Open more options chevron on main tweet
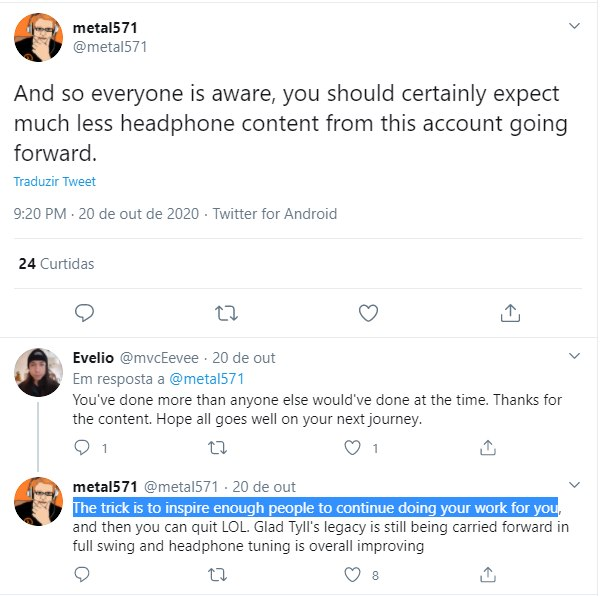Viewport: 600px width, 596px height. tap(574, 25)
